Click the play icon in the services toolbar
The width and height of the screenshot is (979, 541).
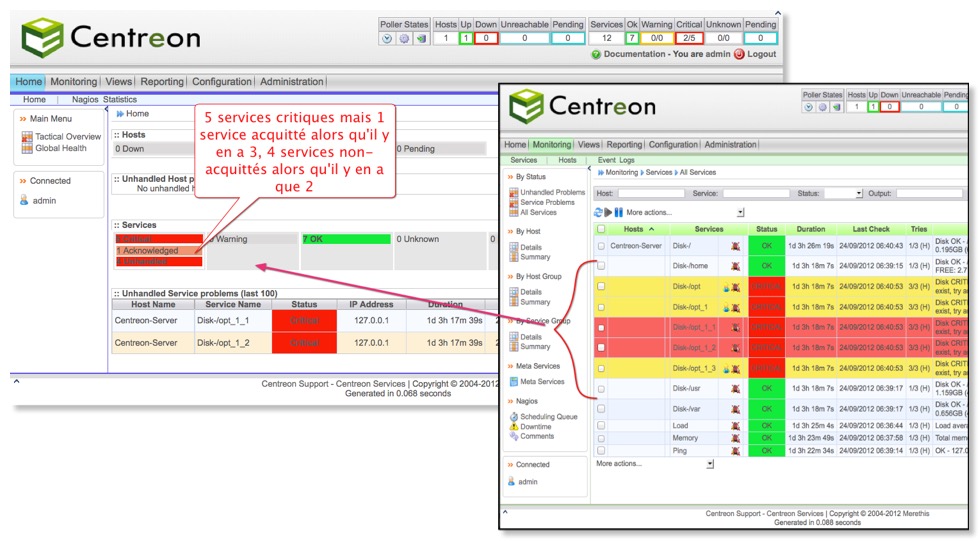(x=608, y=212)
